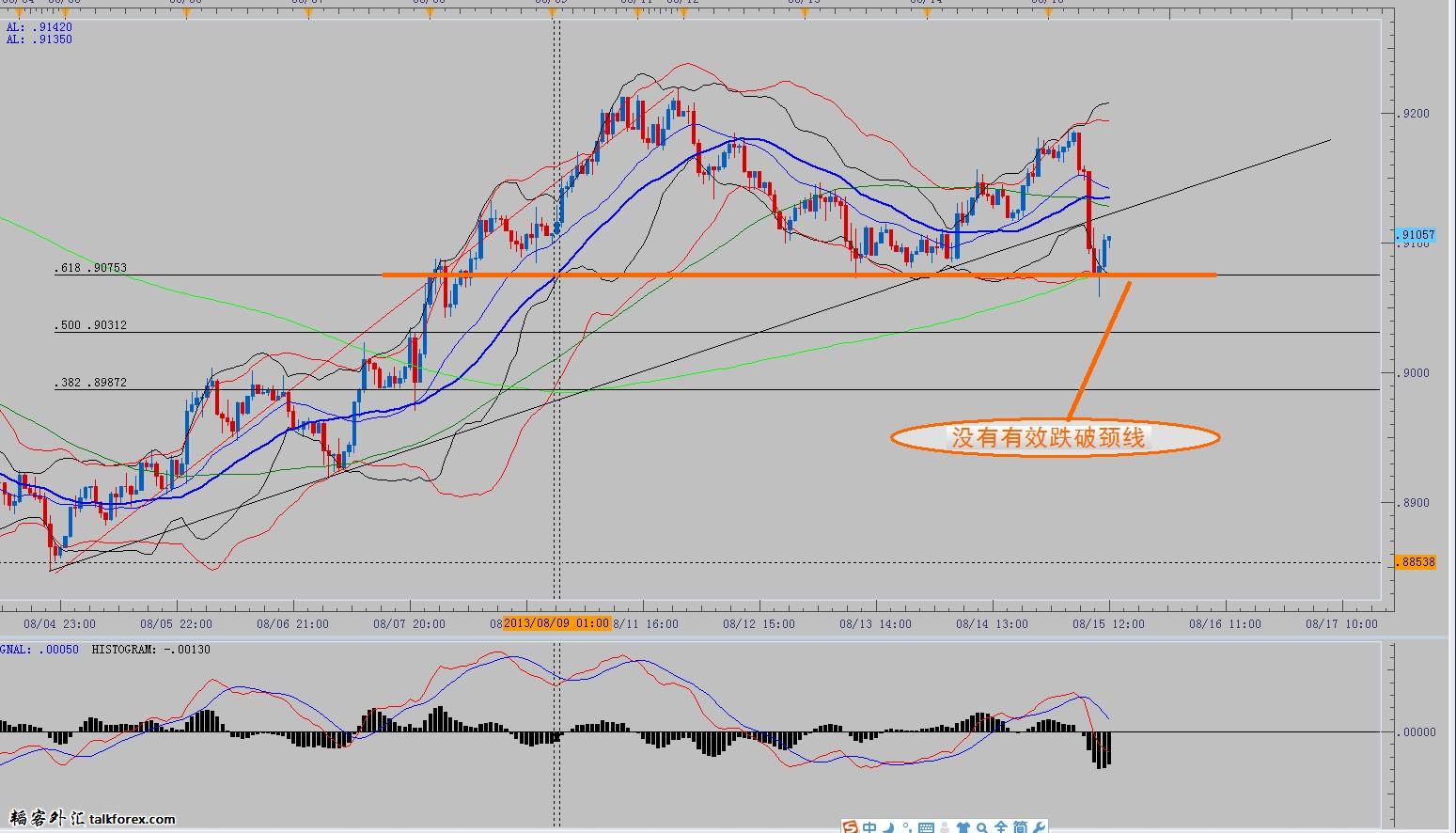This screenshot has width=1456, height=833.
Task: Toggle Chinese/English input mode (中)
Action: click(x=869, y=827)
